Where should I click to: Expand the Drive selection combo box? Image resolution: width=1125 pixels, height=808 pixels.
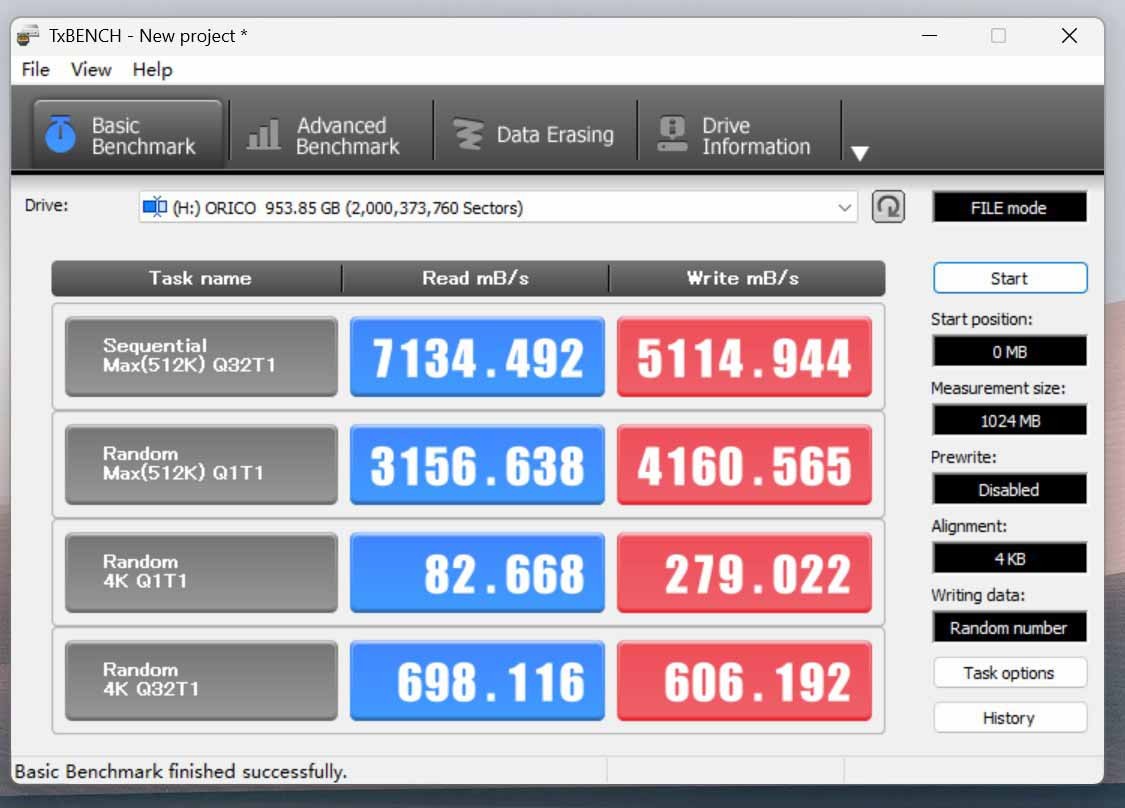[x=498, y=207]
